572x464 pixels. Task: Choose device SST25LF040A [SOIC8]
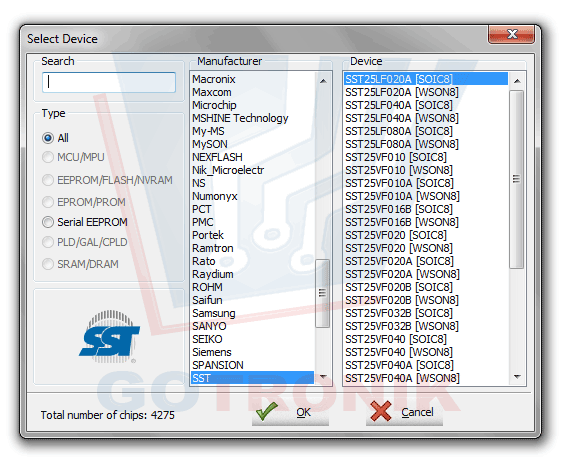click(426, 105)
